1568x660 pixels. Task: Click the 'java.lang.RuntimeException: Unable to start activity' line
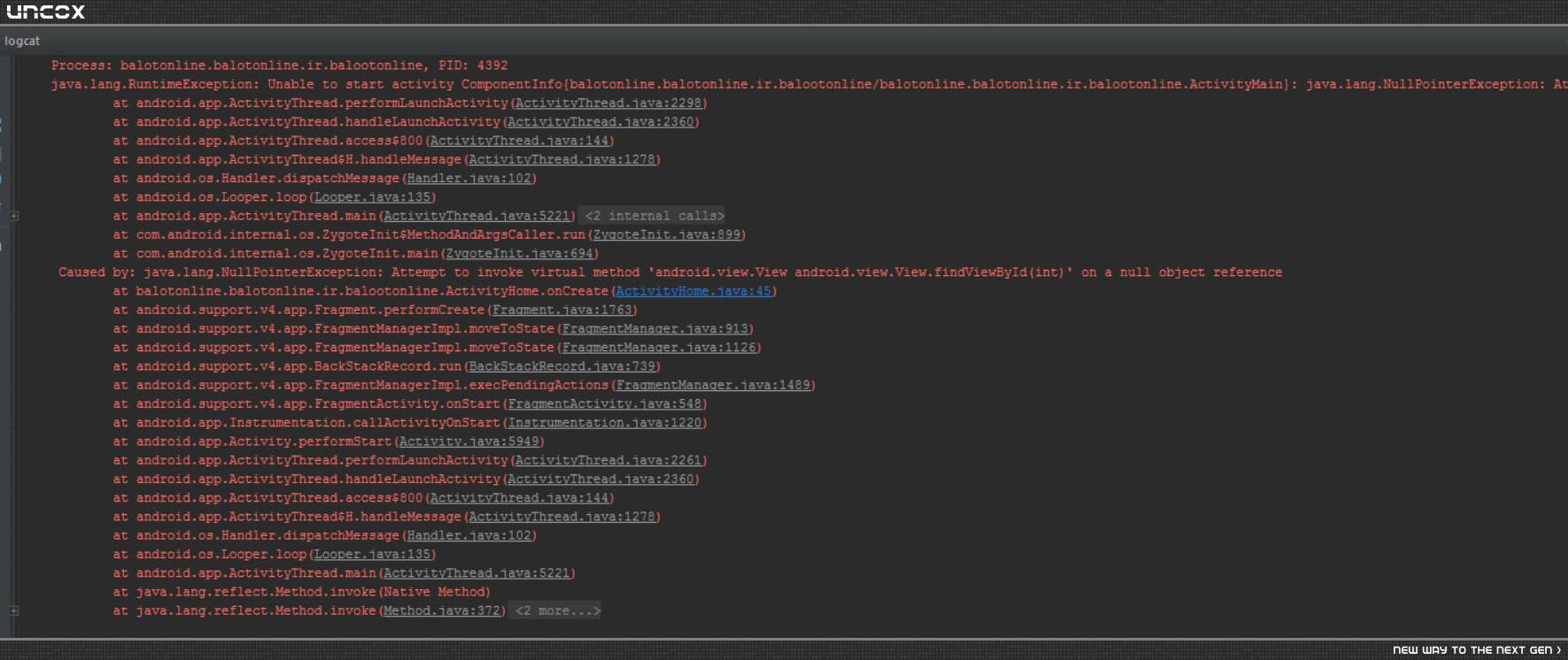pos(809,84)
